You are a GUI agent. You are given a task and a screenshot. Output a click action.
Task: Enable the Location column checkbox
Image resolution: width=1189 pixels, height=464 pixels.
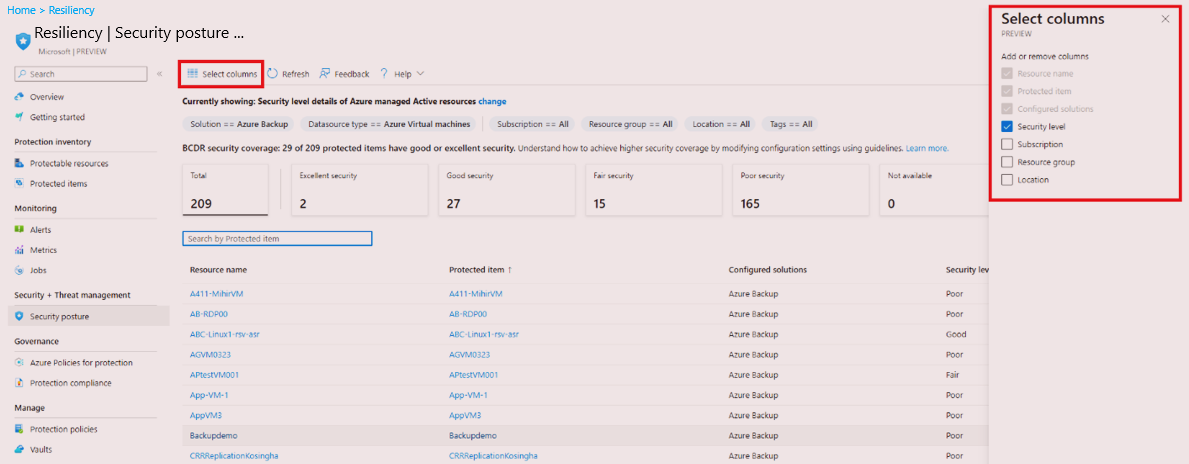pos(1007,180)
